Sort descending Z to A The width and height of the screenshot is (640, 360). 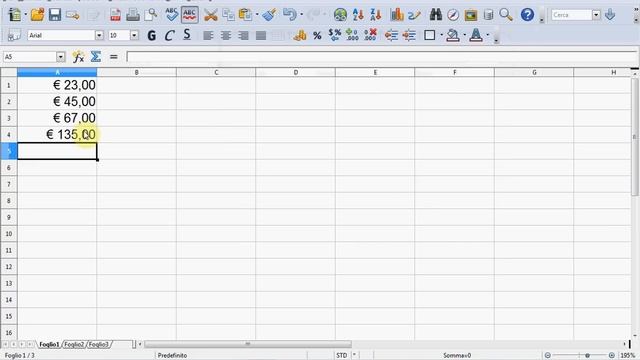point(376,15)
